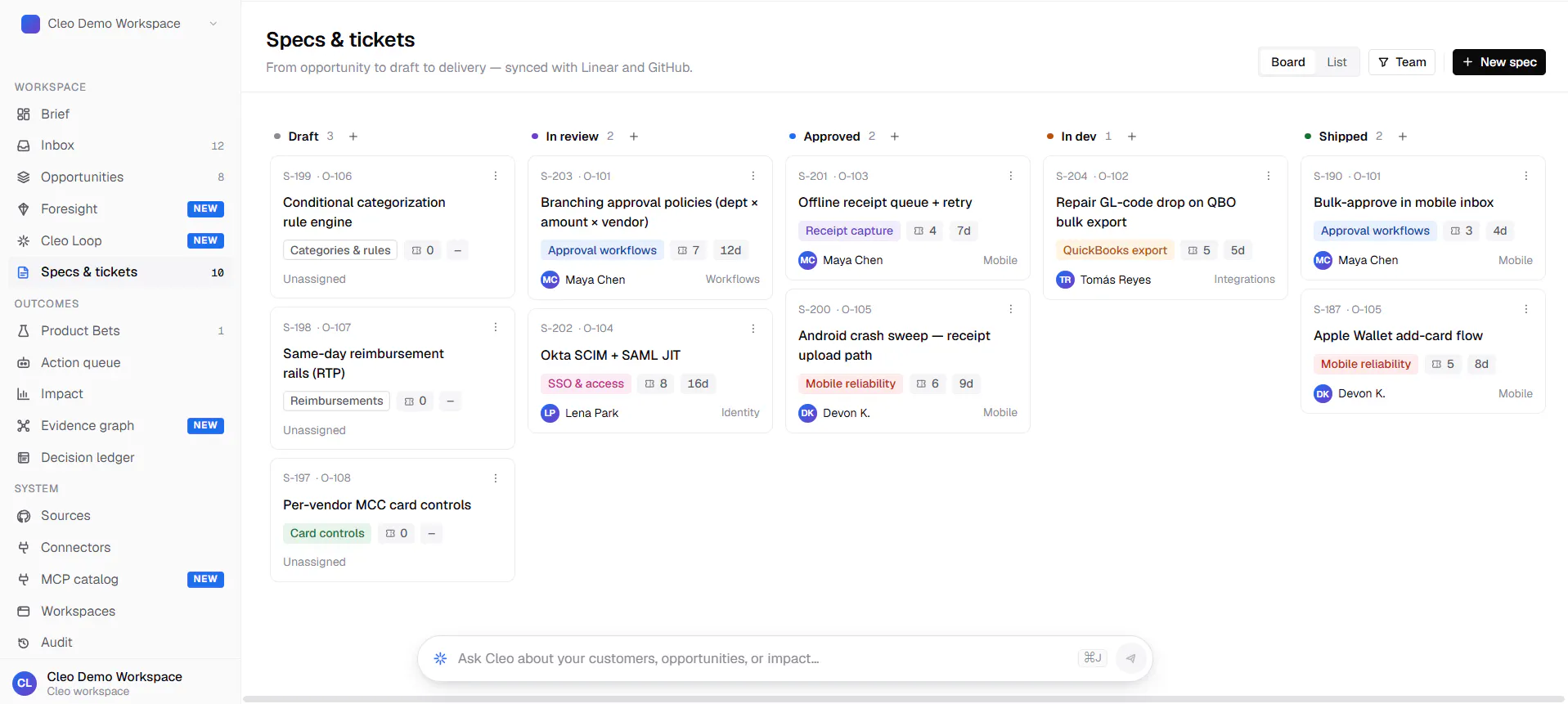Viewport: 1568px width, 704px height.
Task: Send the Ask Cleo message with paper-plane icon
Action: [1130, 658]
